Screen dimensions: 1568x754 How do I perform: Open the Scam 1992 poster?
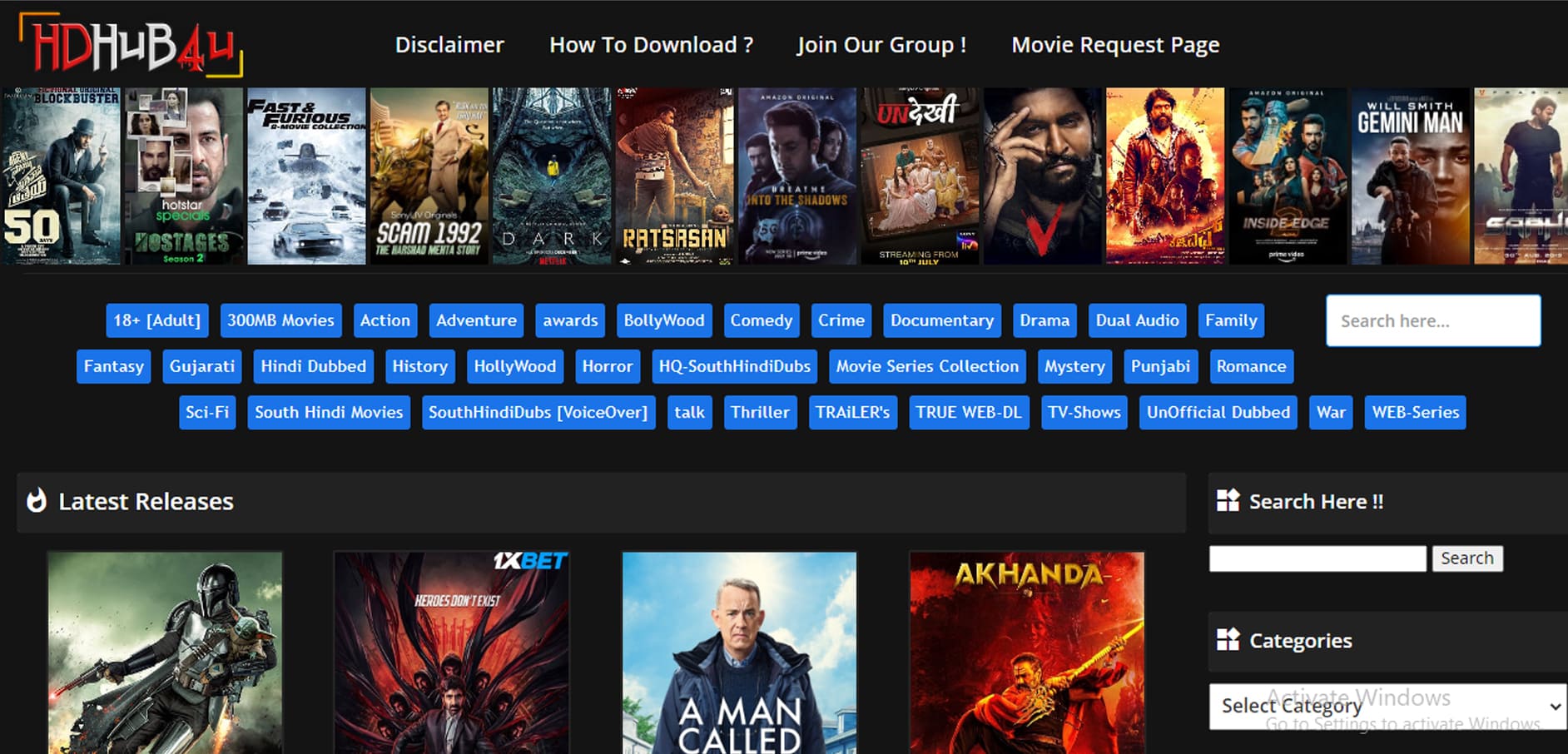429,176
